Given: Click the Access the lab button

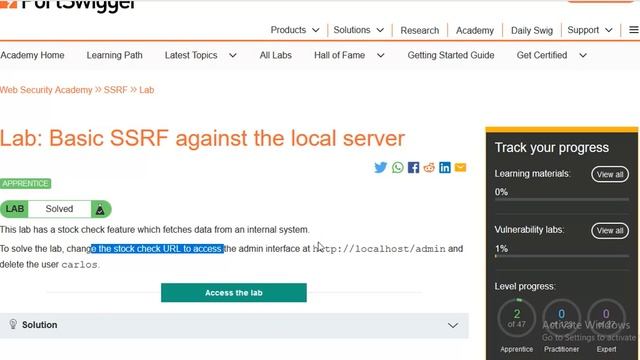Looking at the screenshot, I should pyautogui.click(x=234, y=293).
